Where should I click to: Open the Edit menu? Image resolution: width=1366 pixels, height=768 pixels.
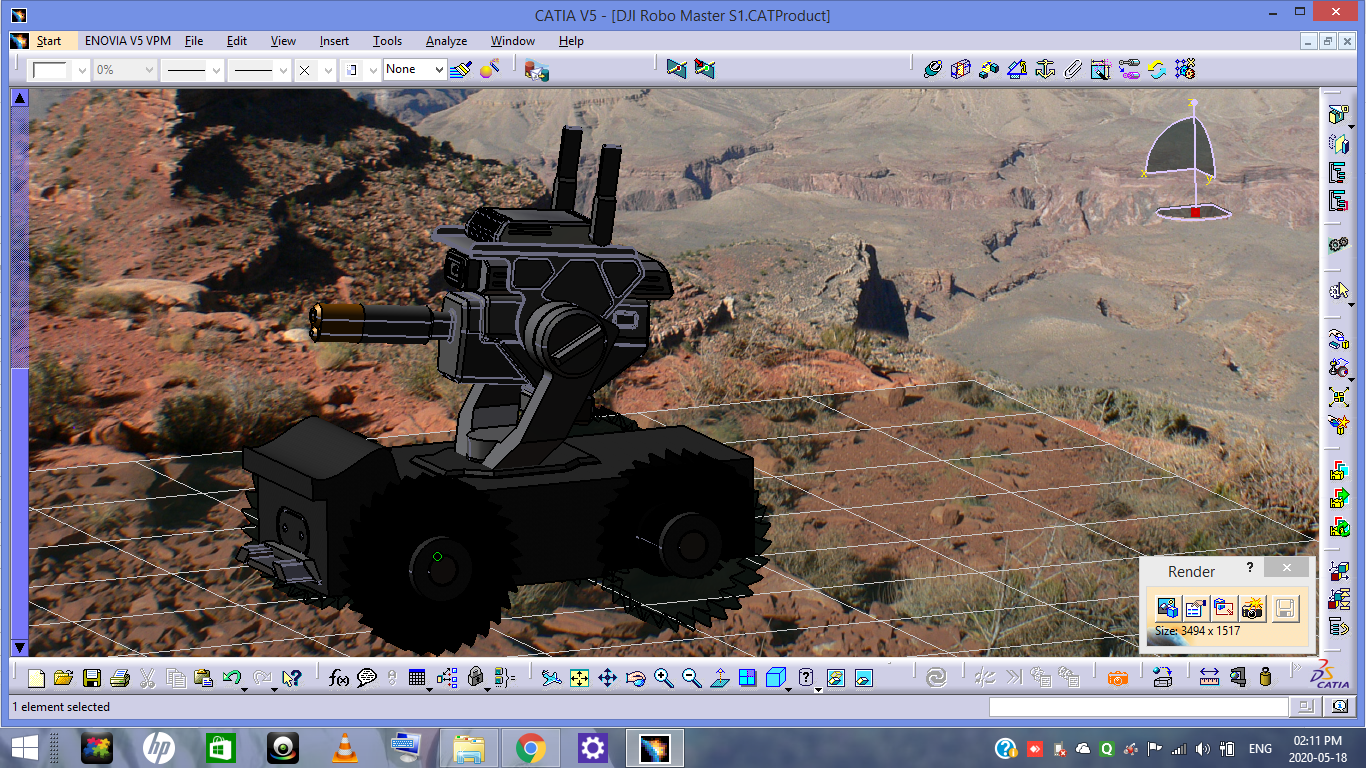coord(237,41)
